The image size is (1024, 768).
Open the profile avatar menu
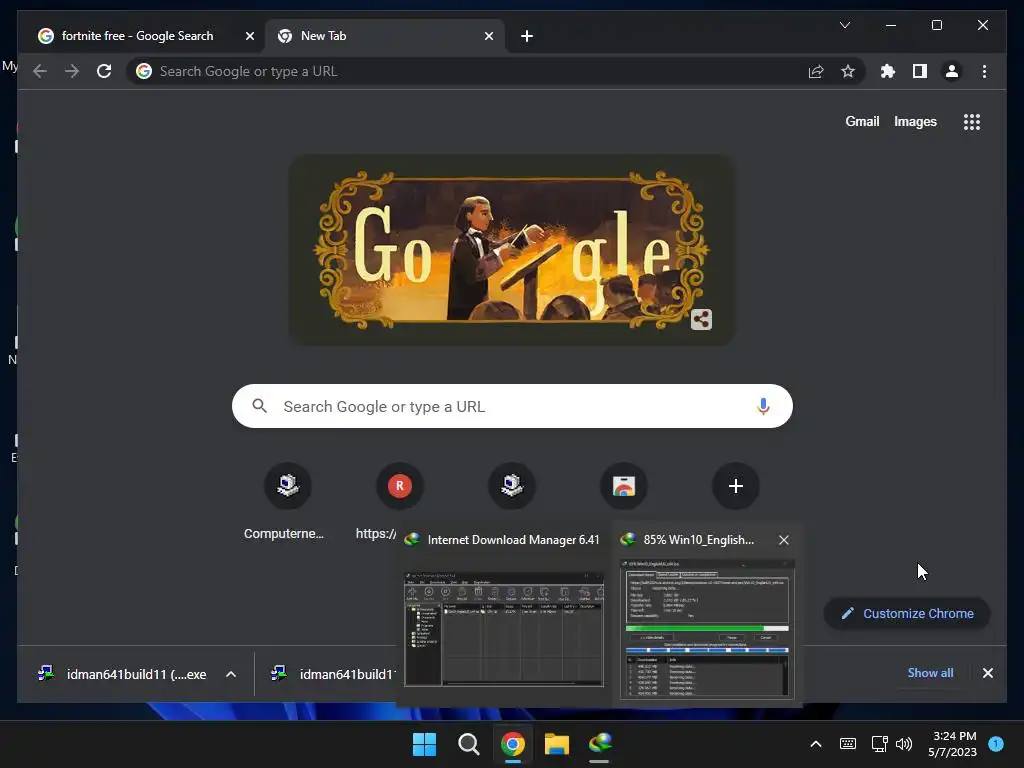952,71
